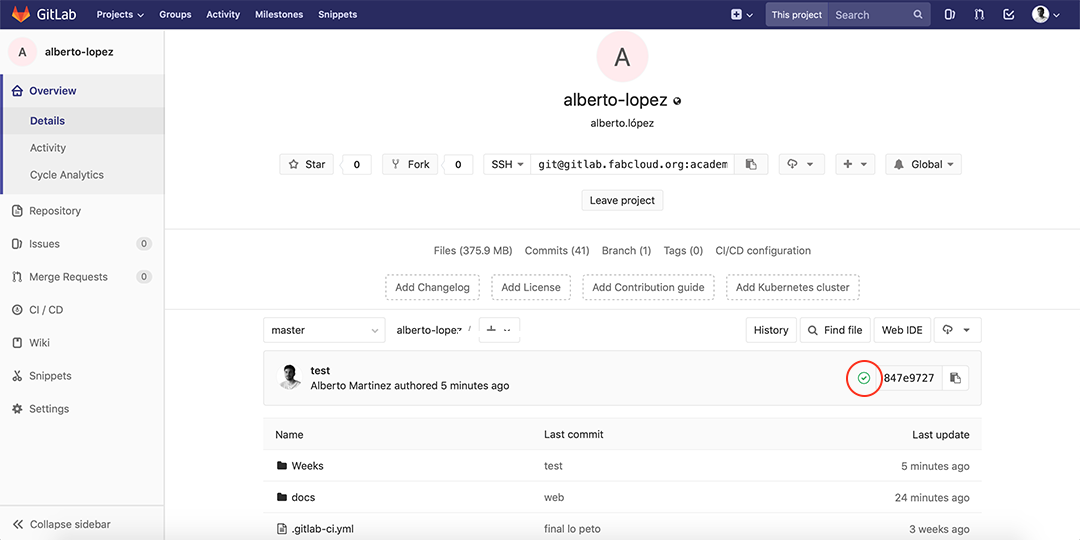Collapse the left sidebar

[62, 524]
